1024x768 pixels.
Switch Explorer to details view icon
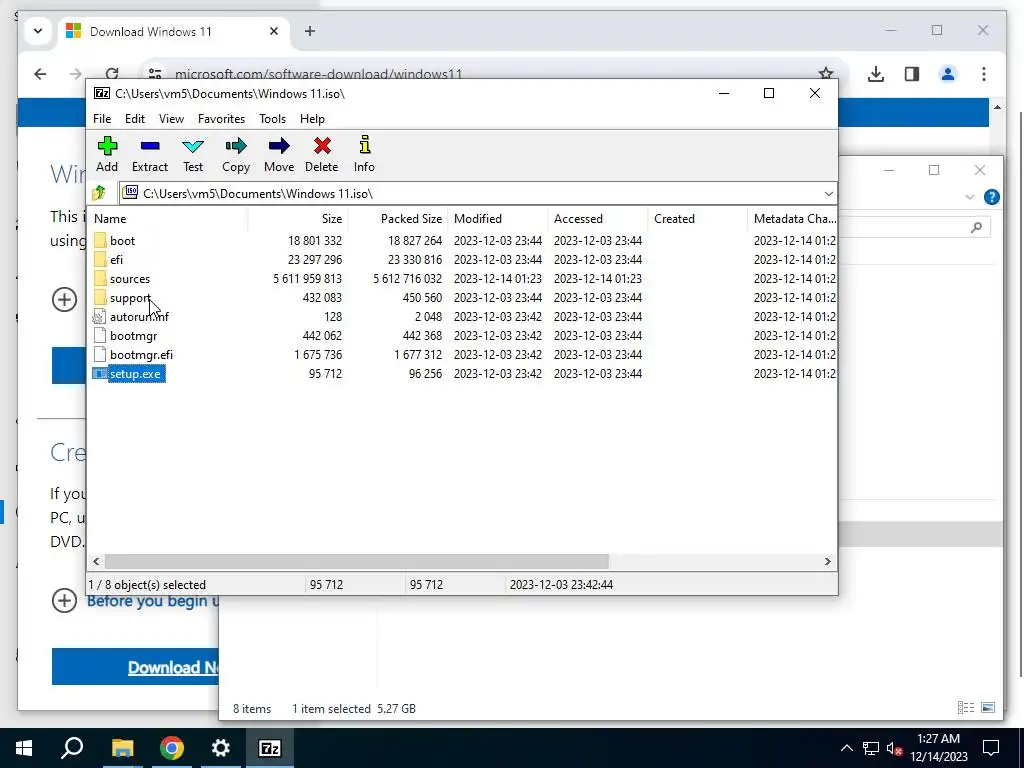tap(966, 708)
